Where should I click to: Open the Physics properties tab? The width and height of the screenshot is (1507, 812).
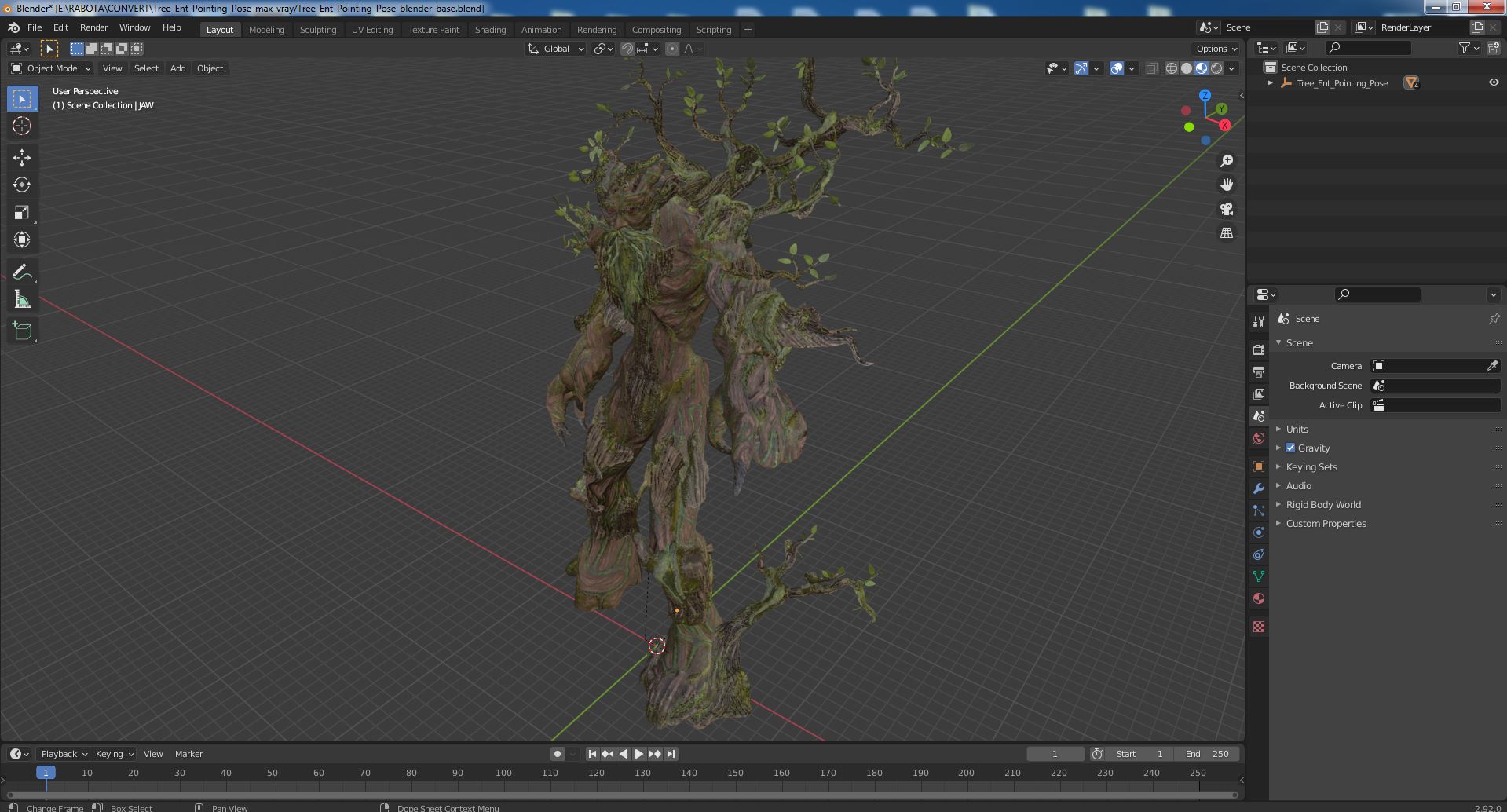point(1259,532)
